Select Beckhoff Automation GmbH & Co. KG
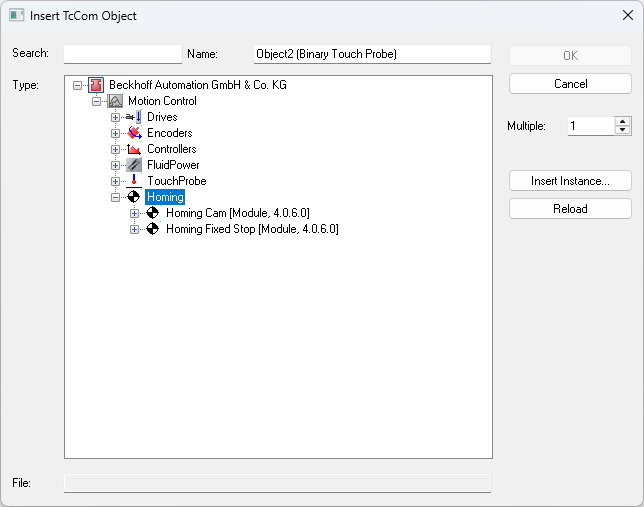This screenshot has width=644, height=507. [x=198, y=85]
